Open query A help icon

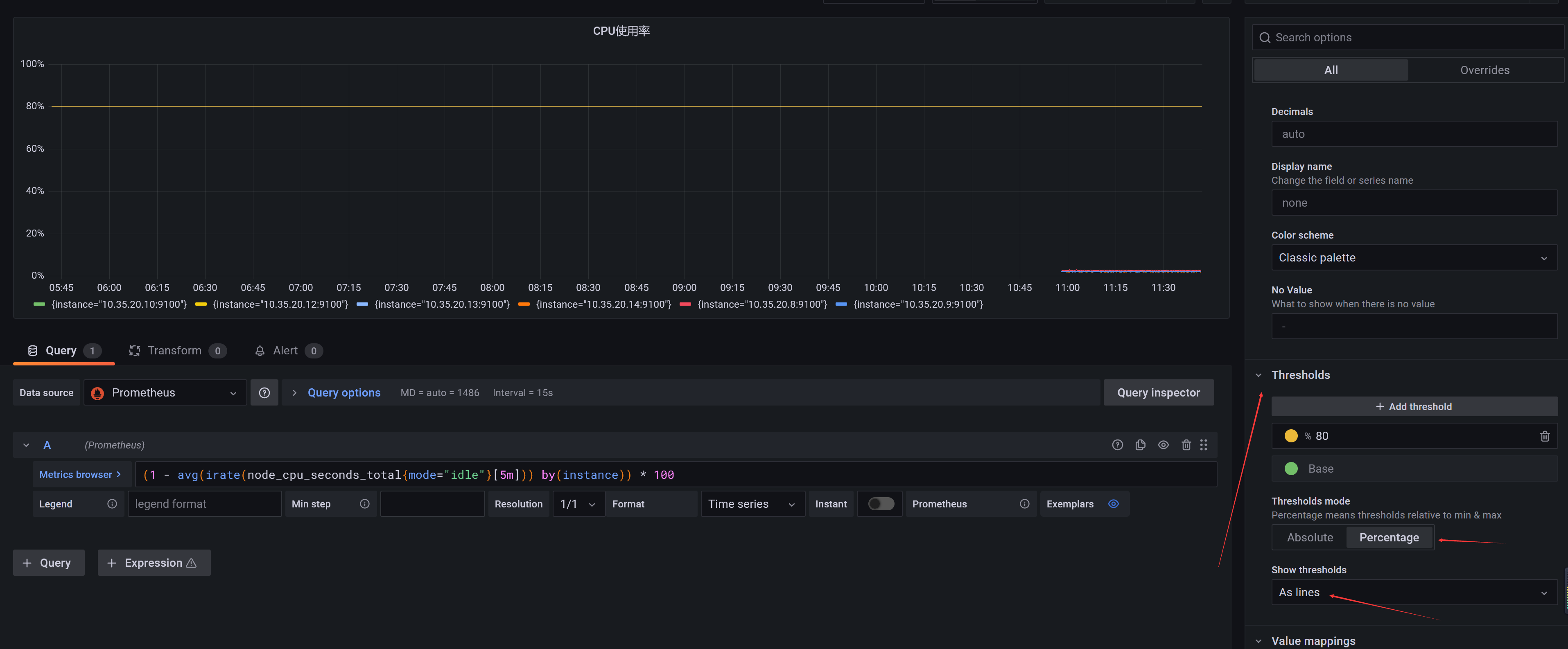[1117, 445]
